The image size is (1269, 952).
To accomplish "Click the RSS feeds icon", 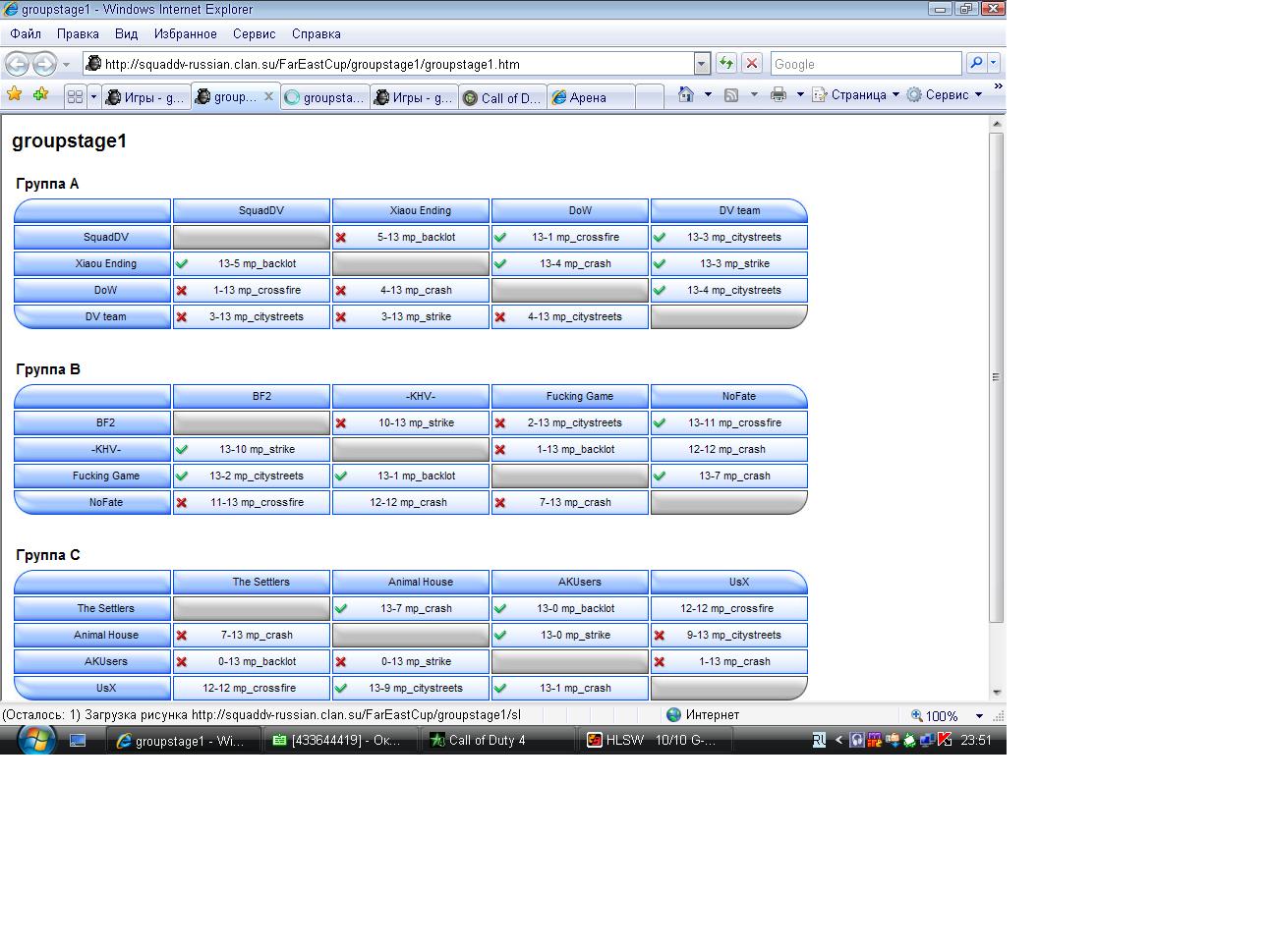I will (x=731, y=94).
